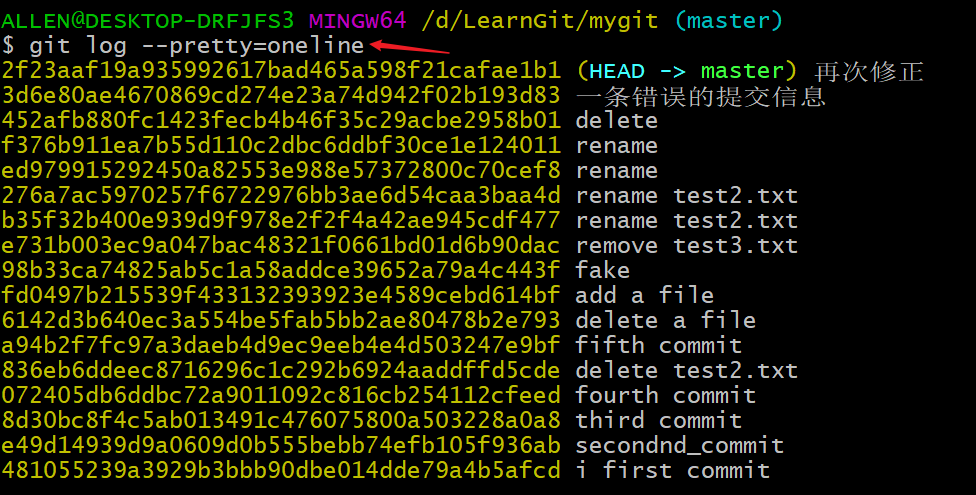This screenshot has height=495, width=976.
Task: Click the "再次修正" commit message
Action: pyautogui.click(x=868, y=71)
